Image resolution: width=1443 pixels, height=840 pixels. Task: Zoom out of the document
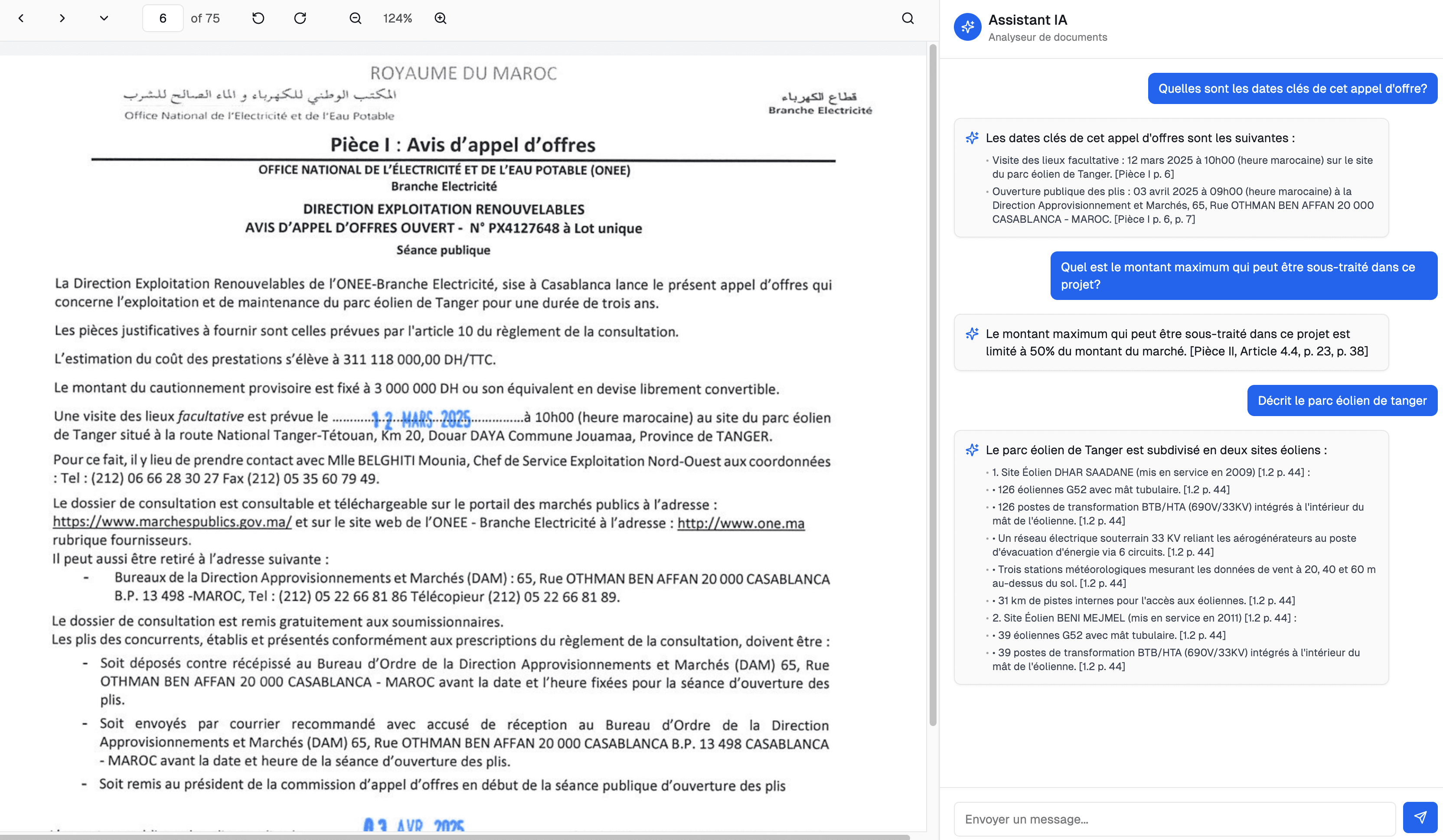tap(356, 18)
